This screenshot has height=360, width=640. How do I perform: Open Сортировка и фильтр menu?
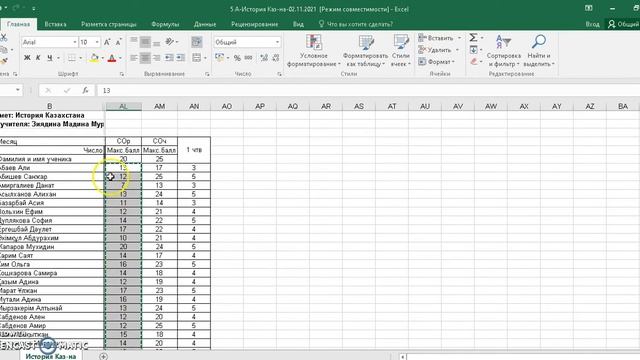point(504,51)
